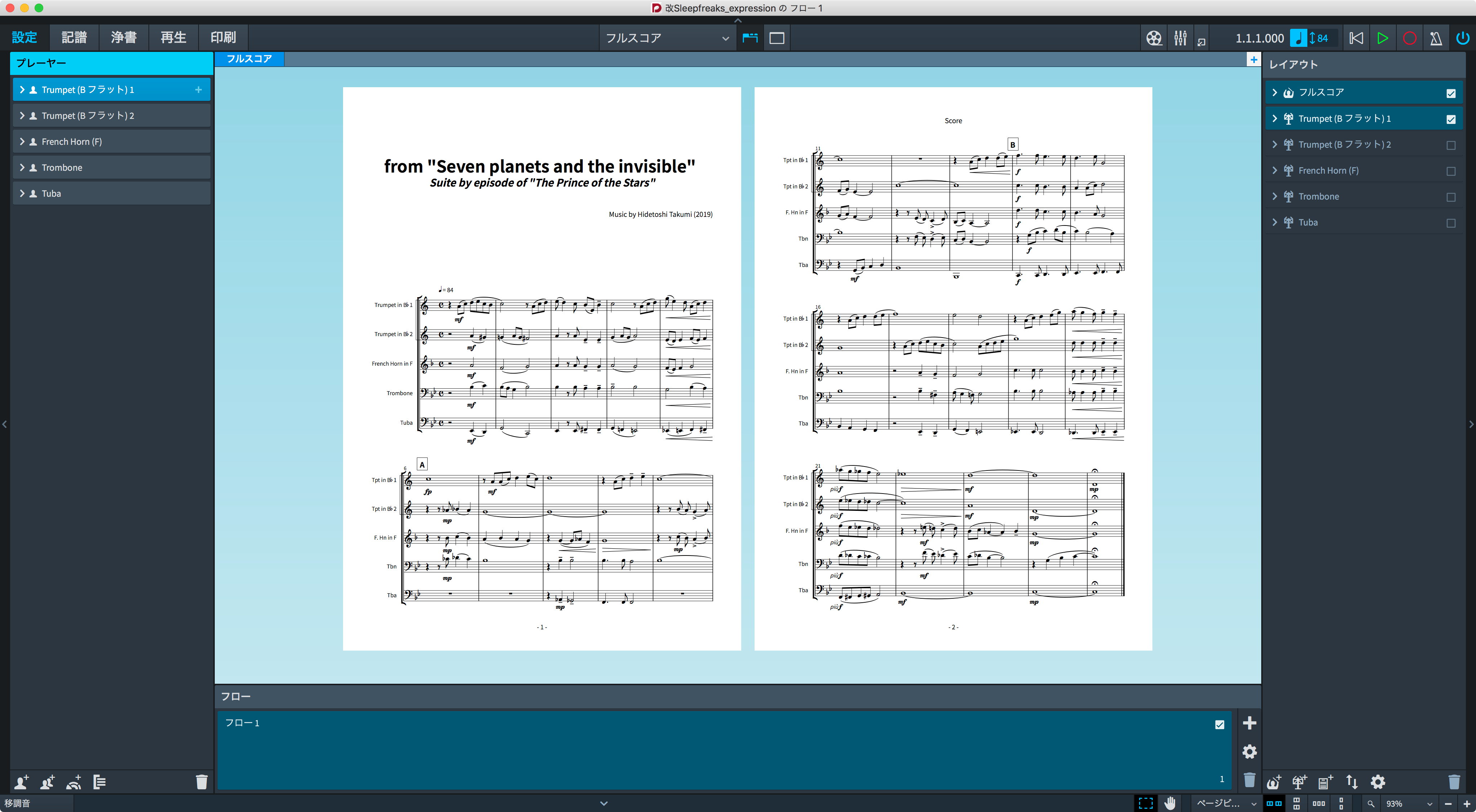Click the layout sort arrows icon
1476x812 pixels.
(x=1352, y=782)
